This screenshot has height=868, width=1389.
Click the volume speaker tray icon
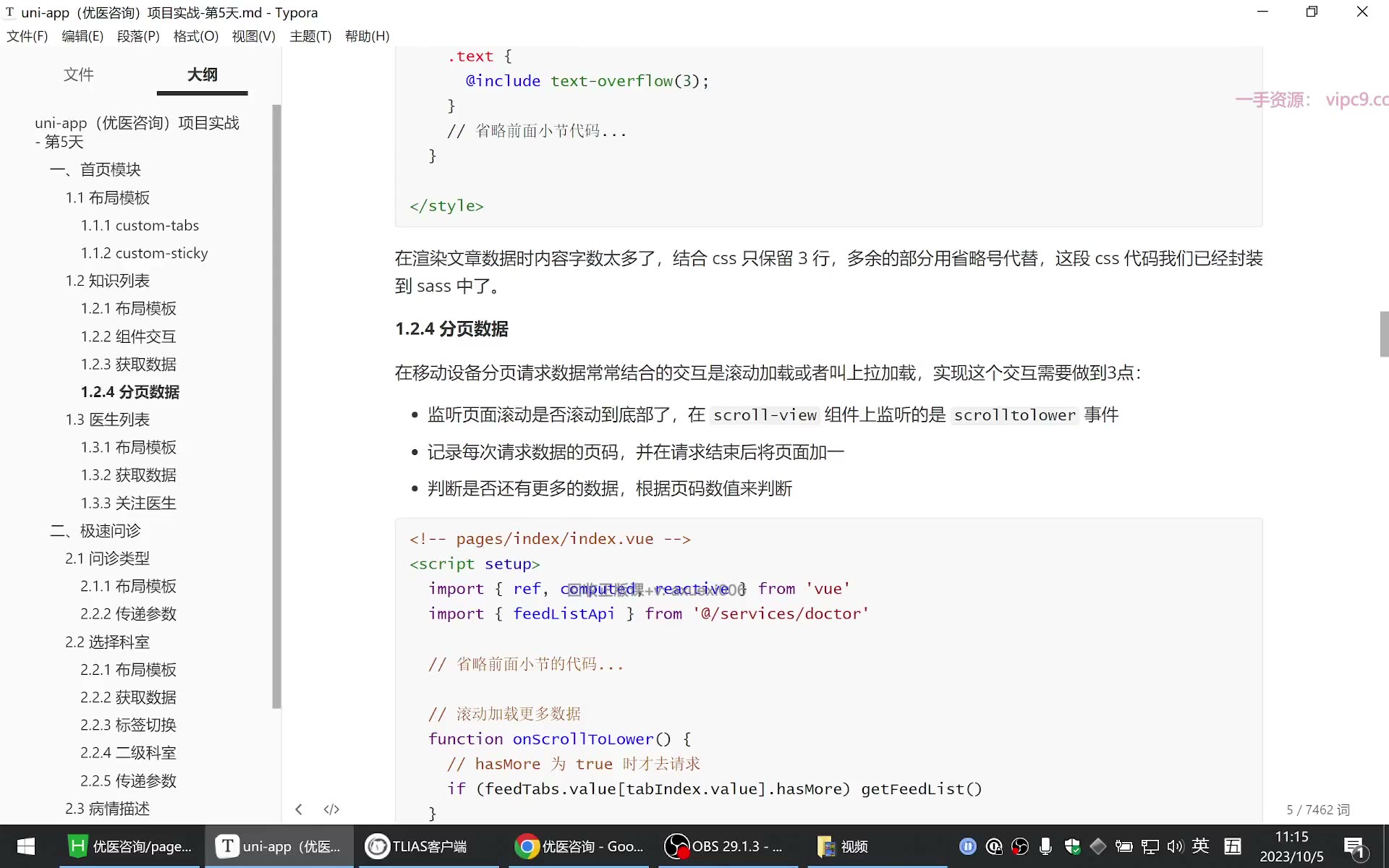(1175, 846)
